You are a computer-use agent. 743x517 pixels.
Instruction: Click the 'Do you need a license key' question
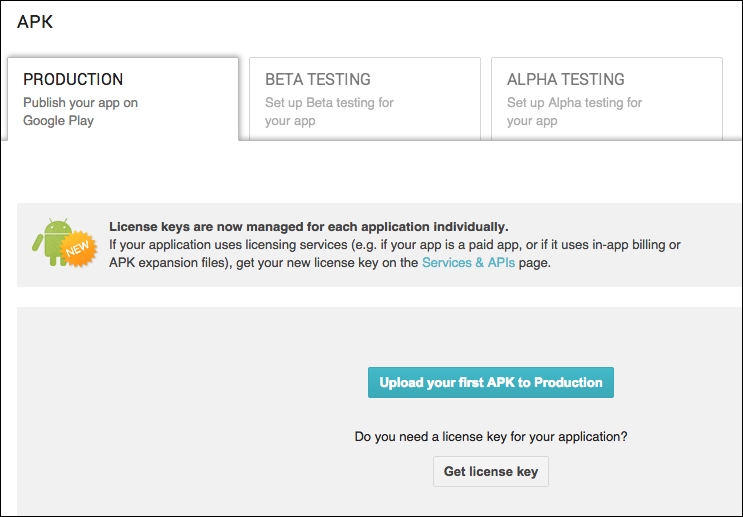pyautogui.click(x=491, y=437)
